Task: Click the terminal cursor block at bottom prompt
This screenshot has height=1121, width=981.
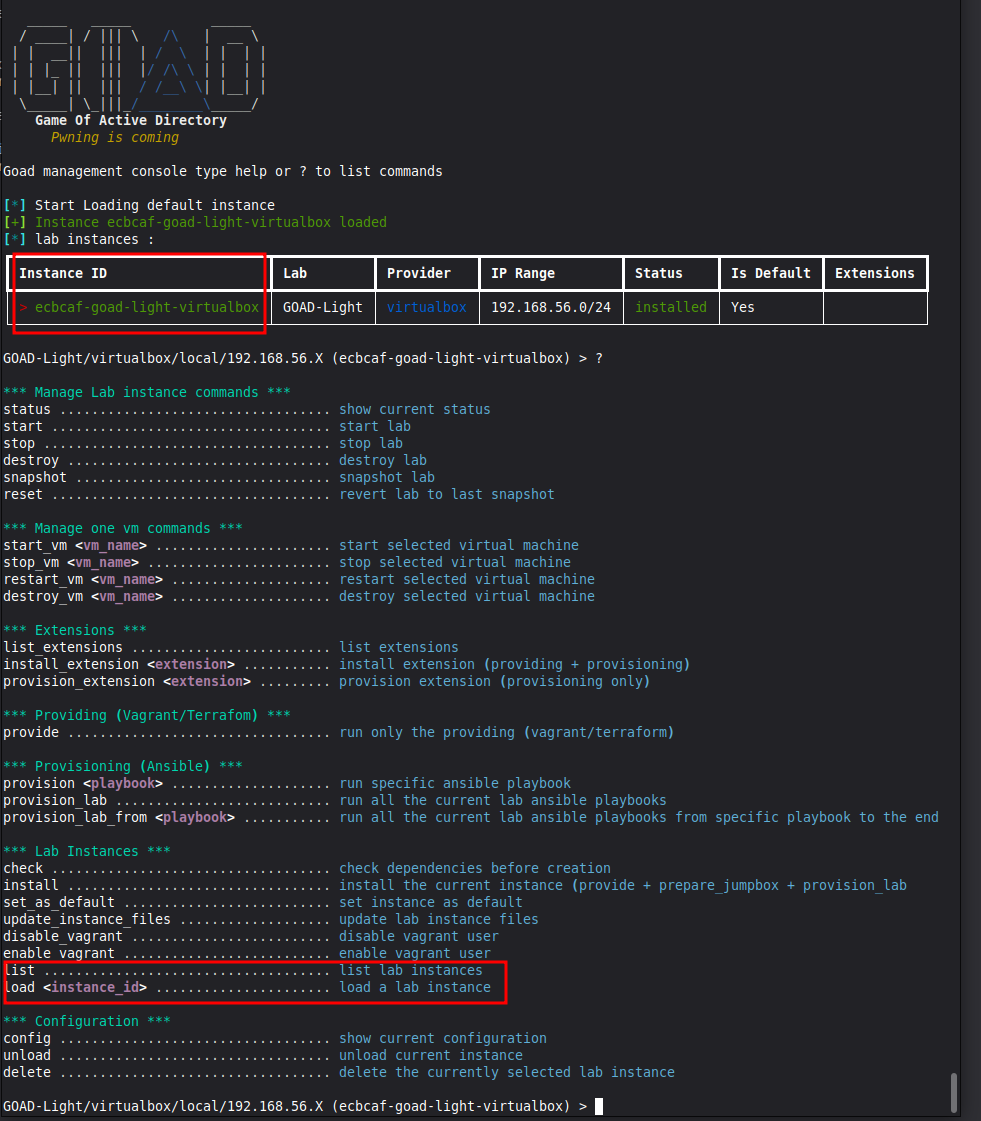Action: point(598,1106)
